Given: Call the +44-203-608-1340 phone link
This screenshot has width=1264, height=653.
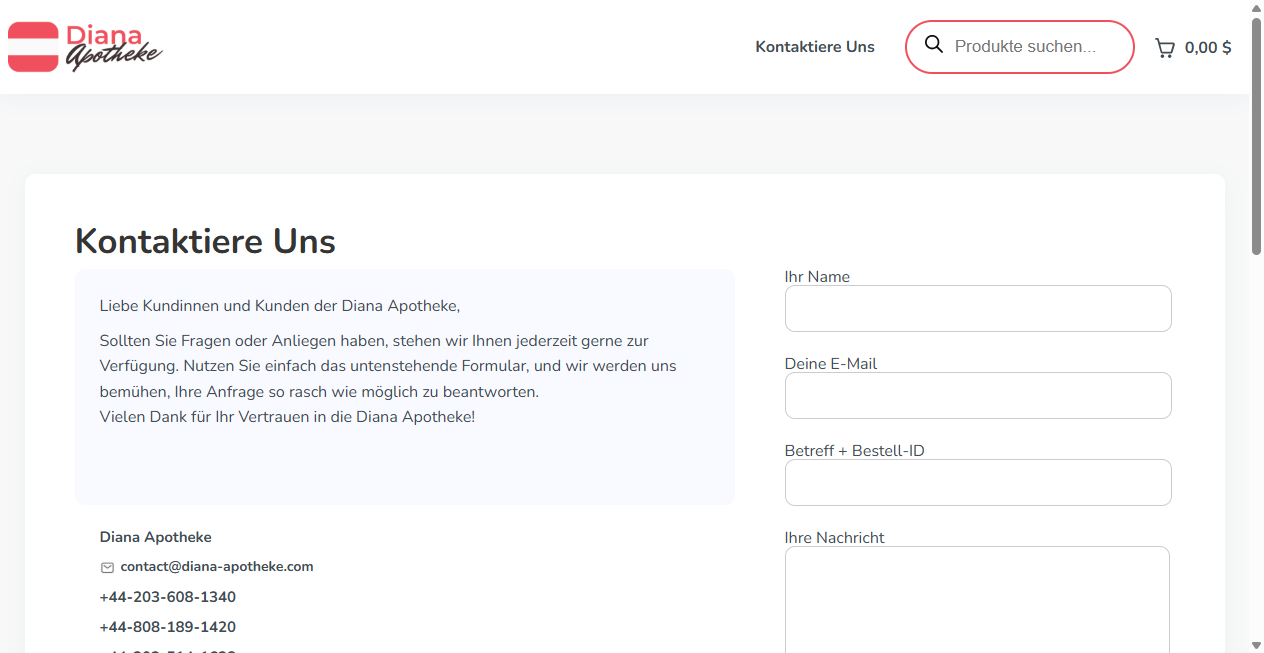Looking at the screenshot, I should click(167, 597).
